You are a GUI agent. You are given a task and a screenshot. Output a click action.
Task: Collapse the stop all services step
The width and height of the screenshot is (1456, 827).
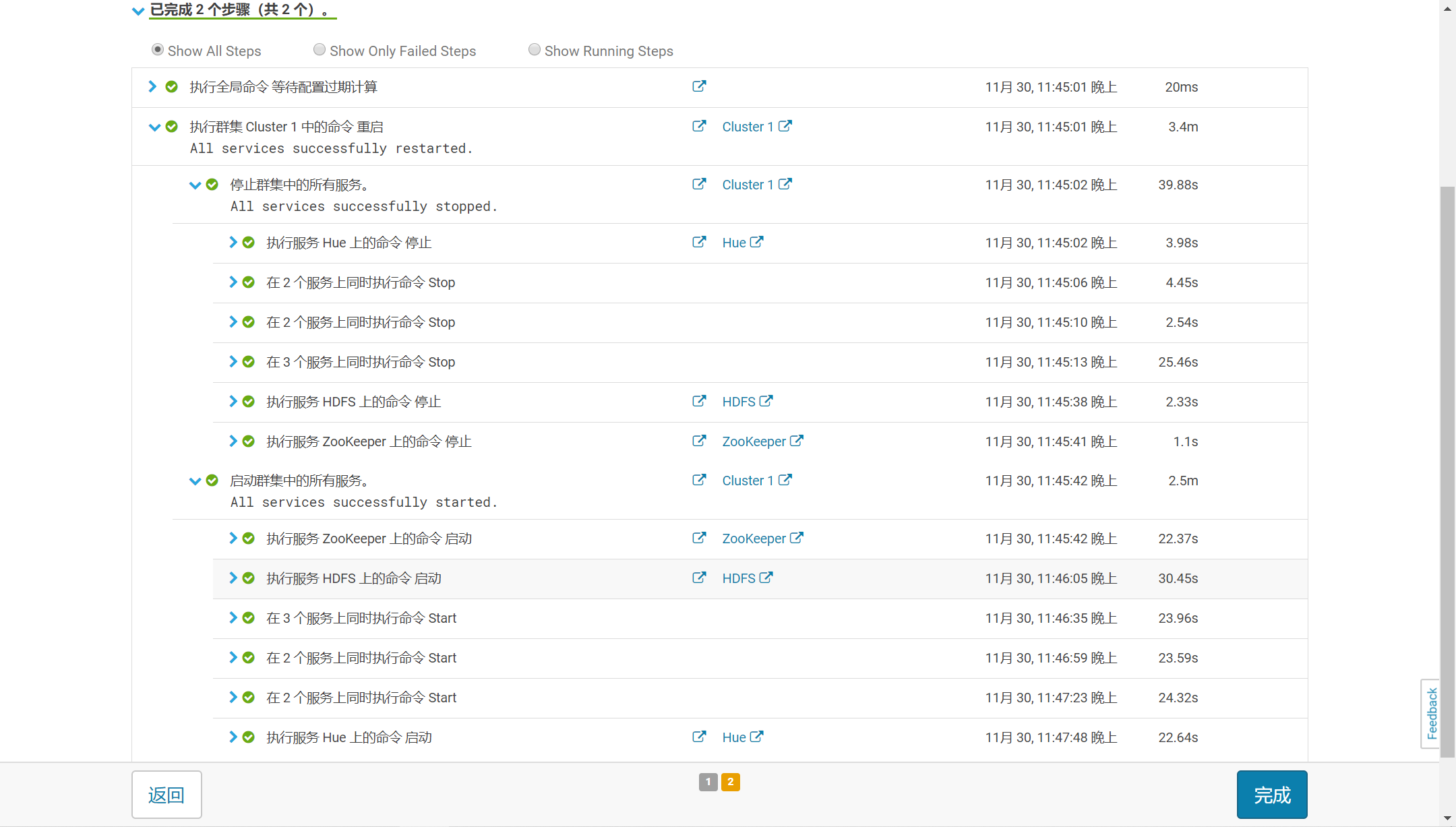click(195, 185)
